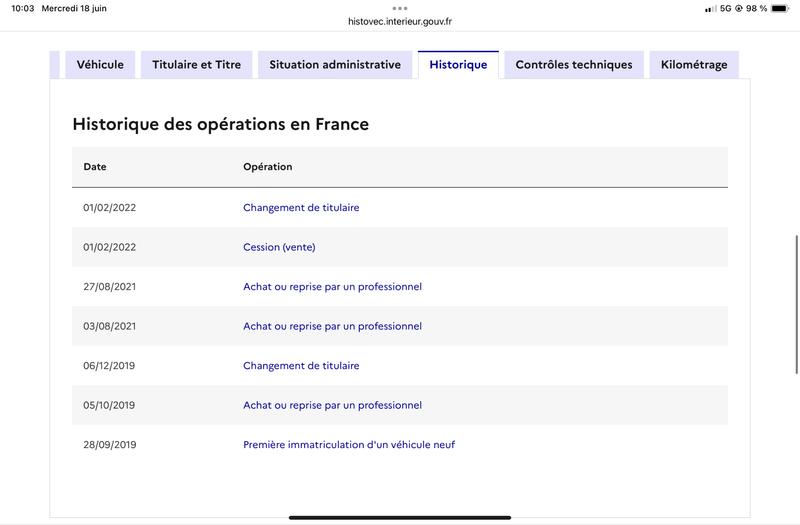Switch to the Kilométrage tab
This screenshot has width=800, height=525.
(x=694, y=65)
